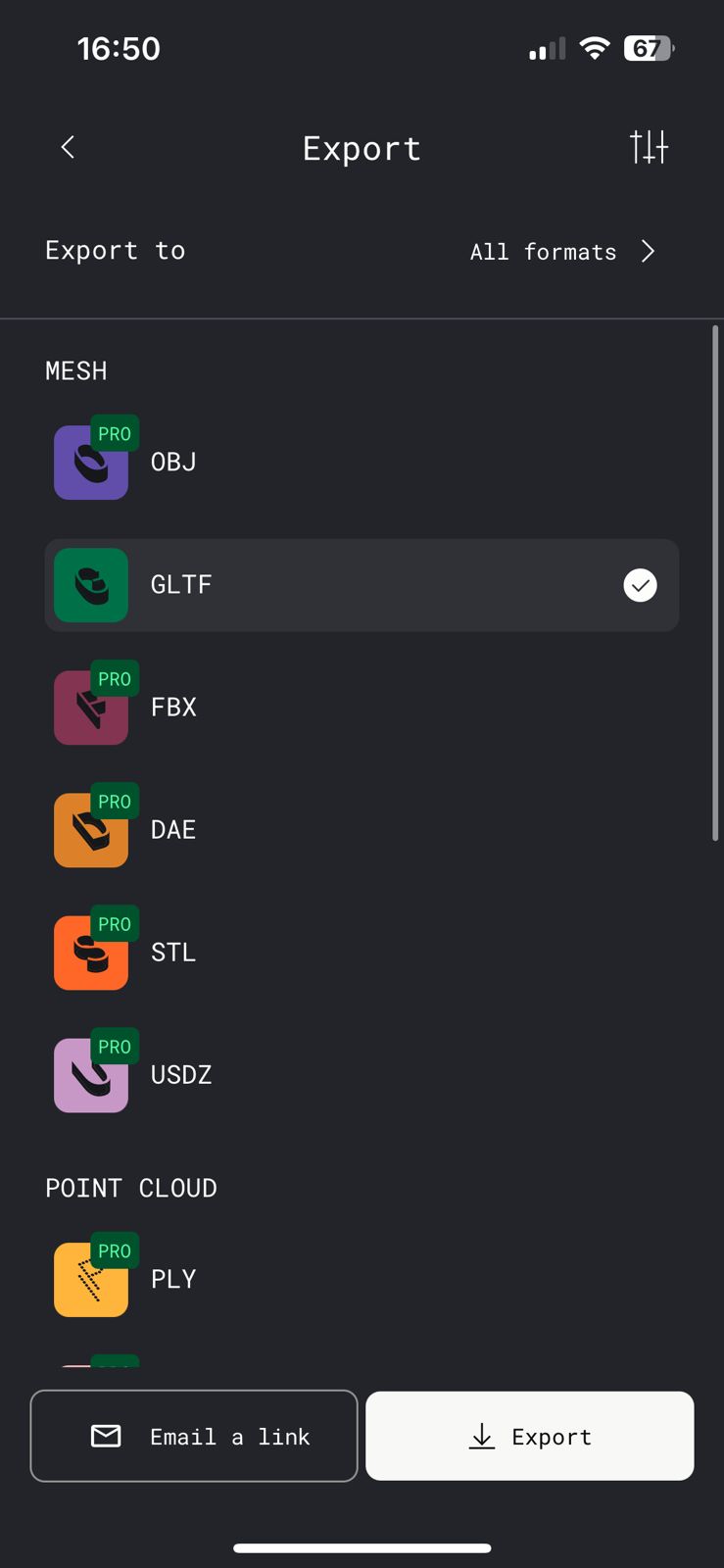Open export settings sliders icon
The image size is (724, 1568).
pyautogui.click(x=649, y=147)
